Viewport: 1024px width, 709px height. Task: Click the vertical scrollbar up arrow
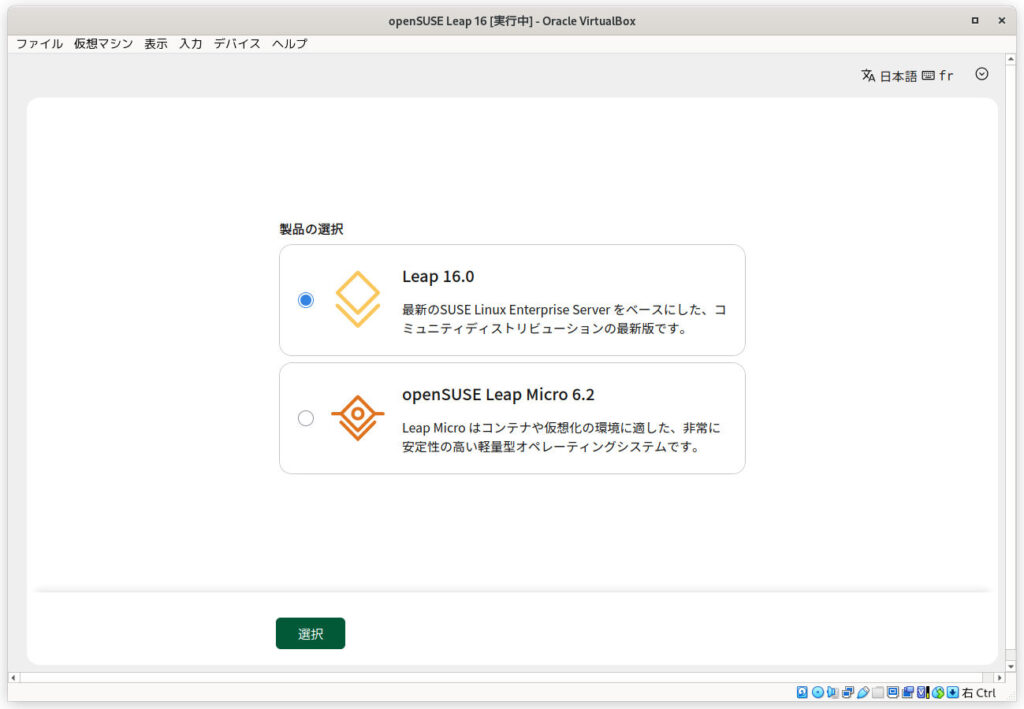[x=1011, y=59]
